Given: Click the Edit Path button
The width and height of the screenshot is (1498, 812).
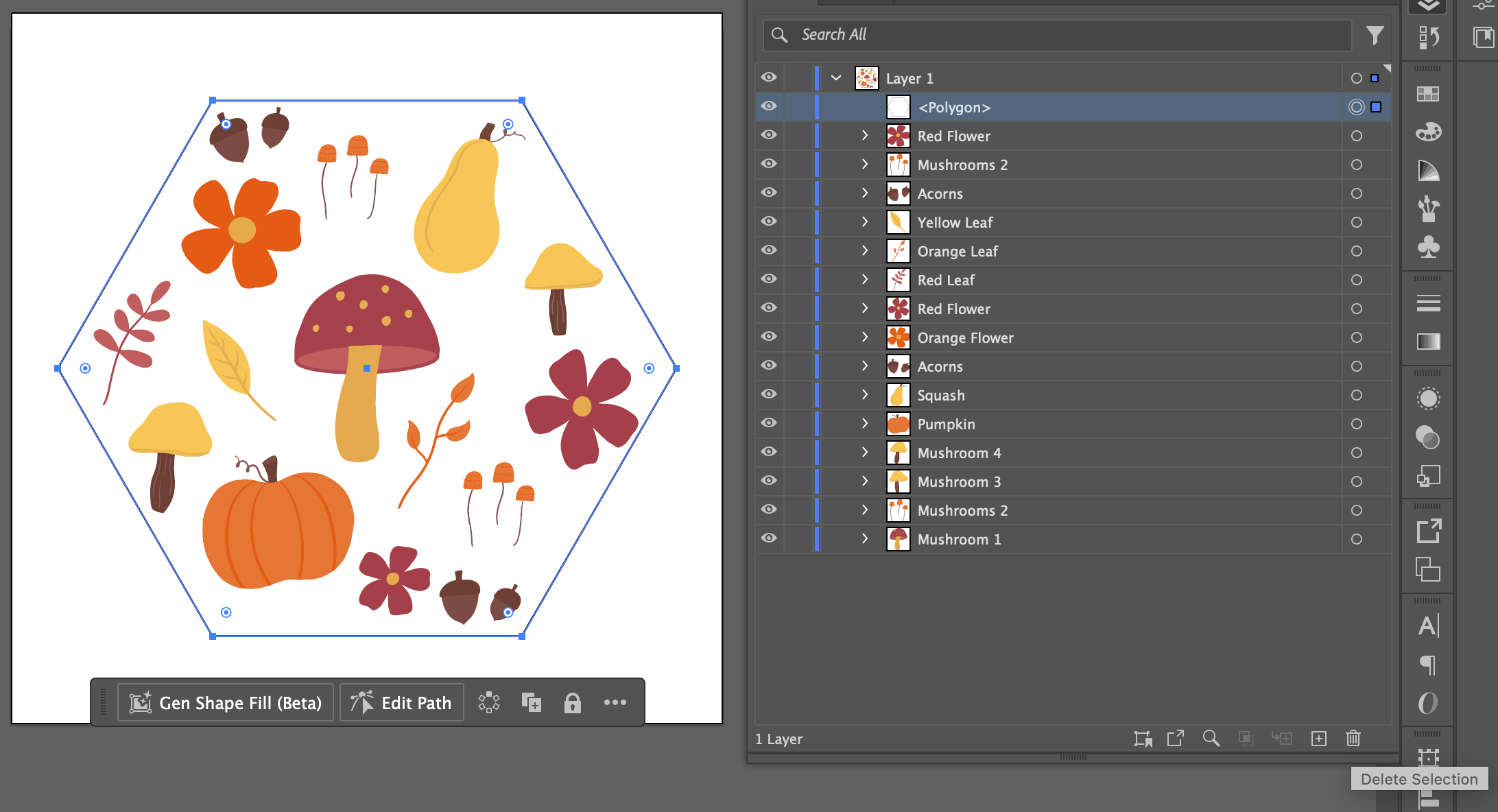Looking at the screenshot, I should coord(402,703).
